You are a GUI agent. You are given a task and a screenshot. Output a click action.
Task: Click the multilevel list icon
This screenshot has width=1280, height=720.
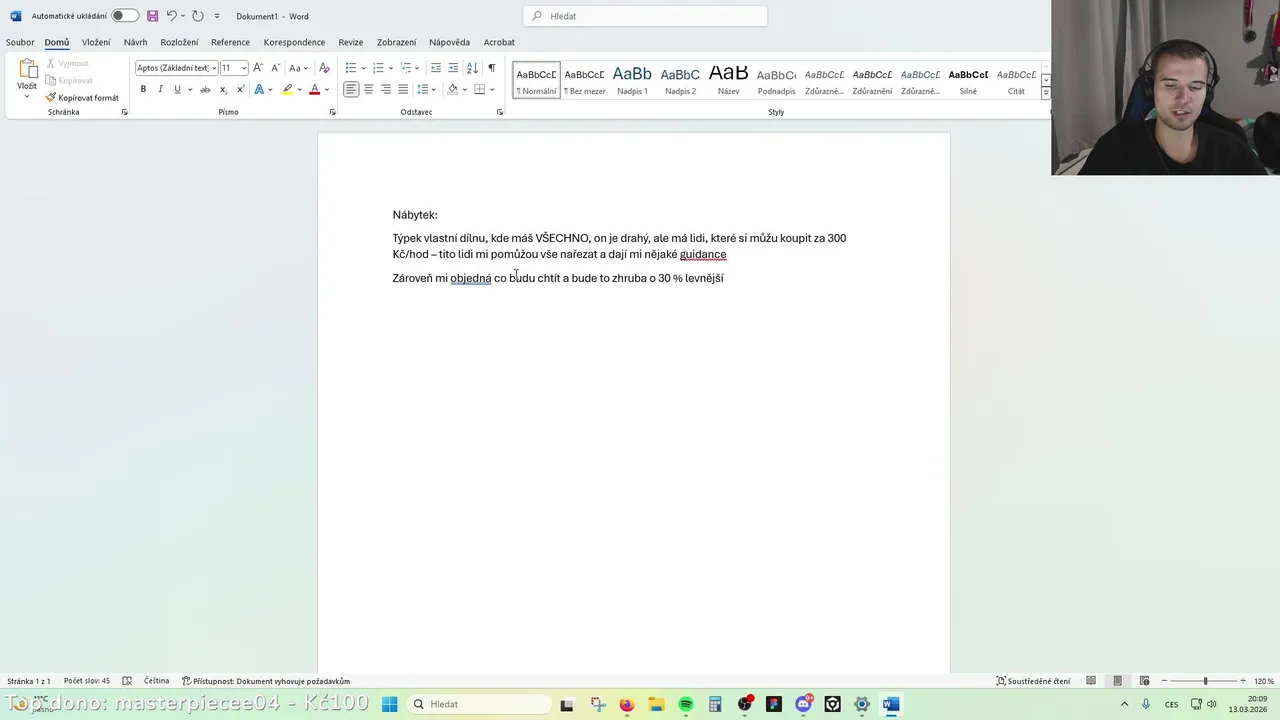click(x=406, y=68)
